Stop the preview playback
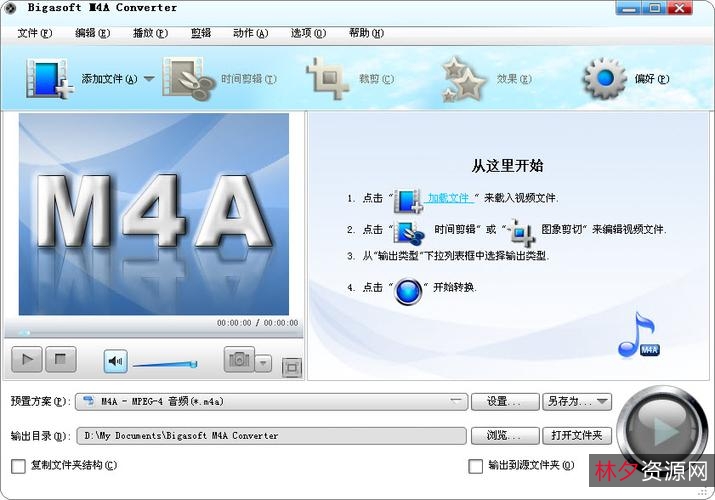 click(60, 359)
